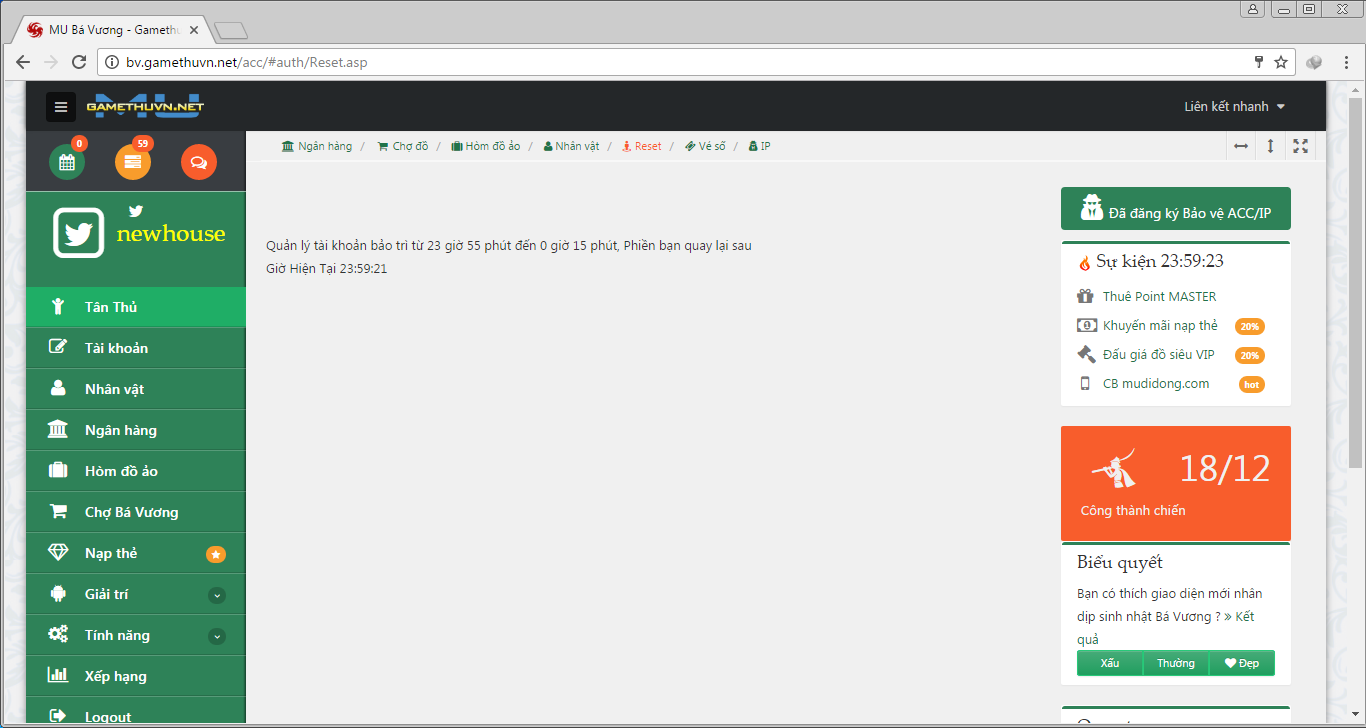Click the Twitter bird avatar box
Screen dimensions: 1366x728
point(78,233)
